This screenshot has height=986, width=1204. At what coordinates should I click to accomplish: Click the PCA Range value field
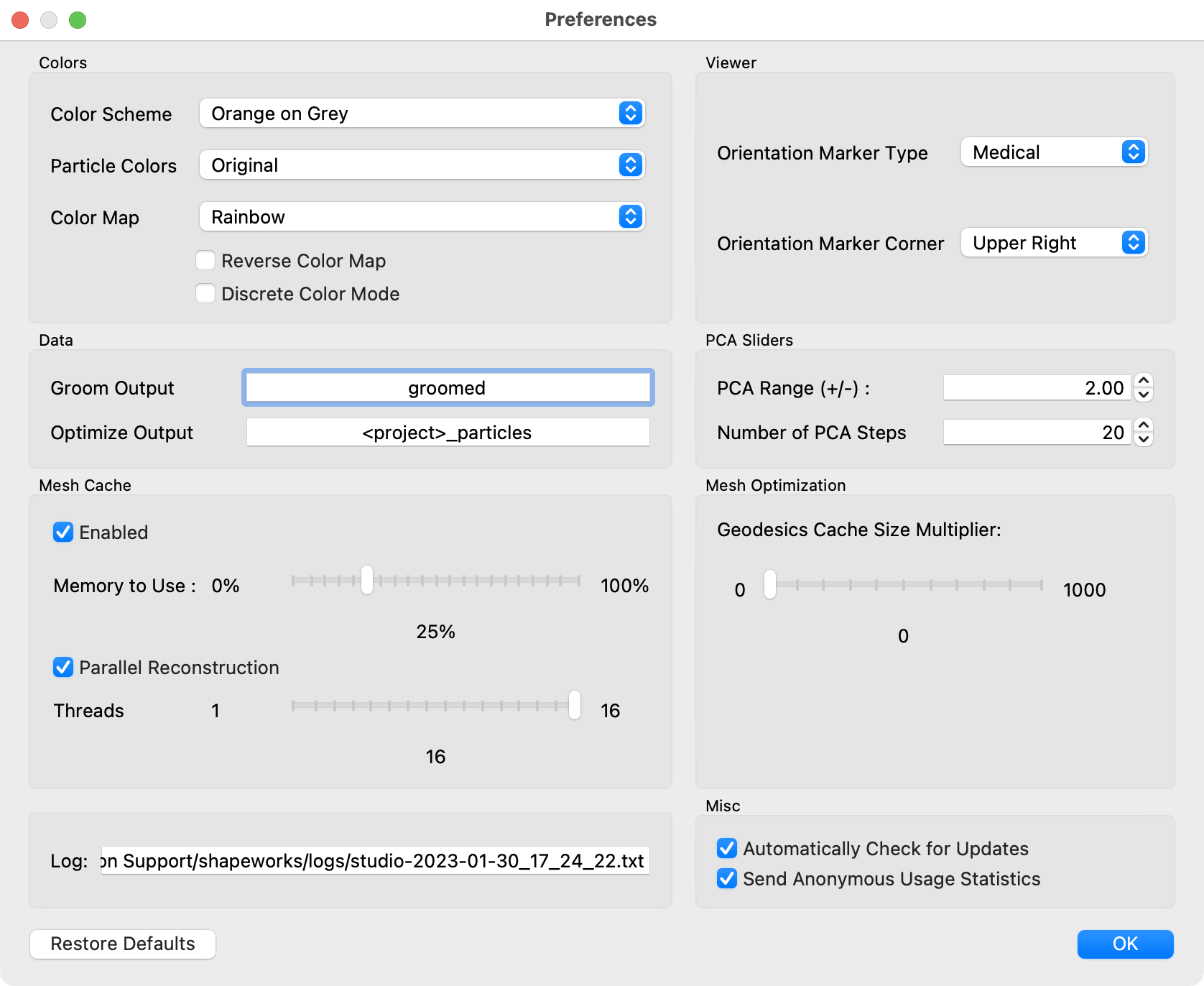click(x=1037, y=388)
